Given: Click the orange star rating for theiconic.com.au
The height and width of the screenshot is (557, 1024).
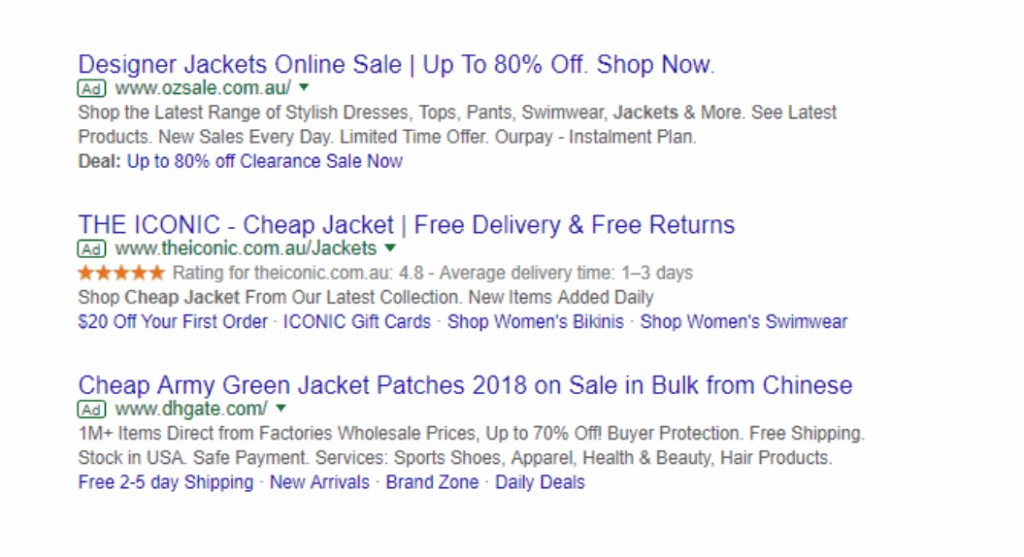Looking at the screenshot, I should pos(121,273).
